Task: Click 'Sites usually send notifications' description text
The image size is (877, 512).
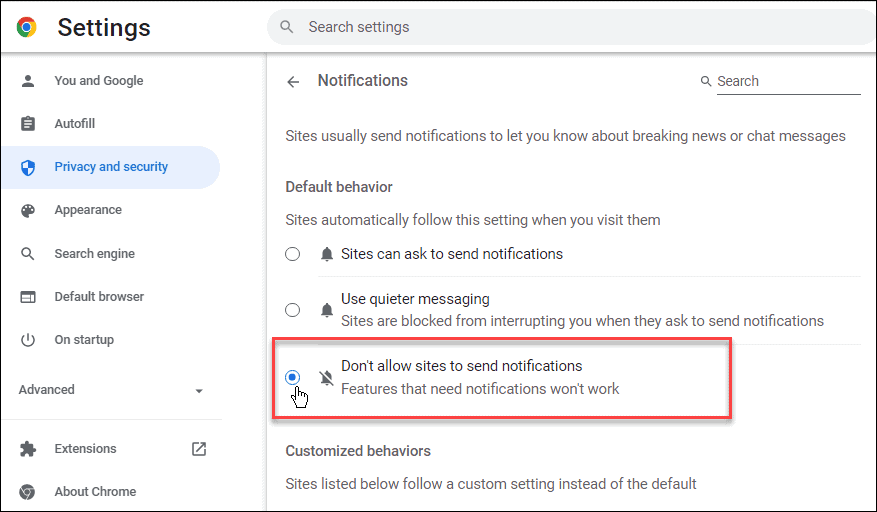Action: [565, 136]
